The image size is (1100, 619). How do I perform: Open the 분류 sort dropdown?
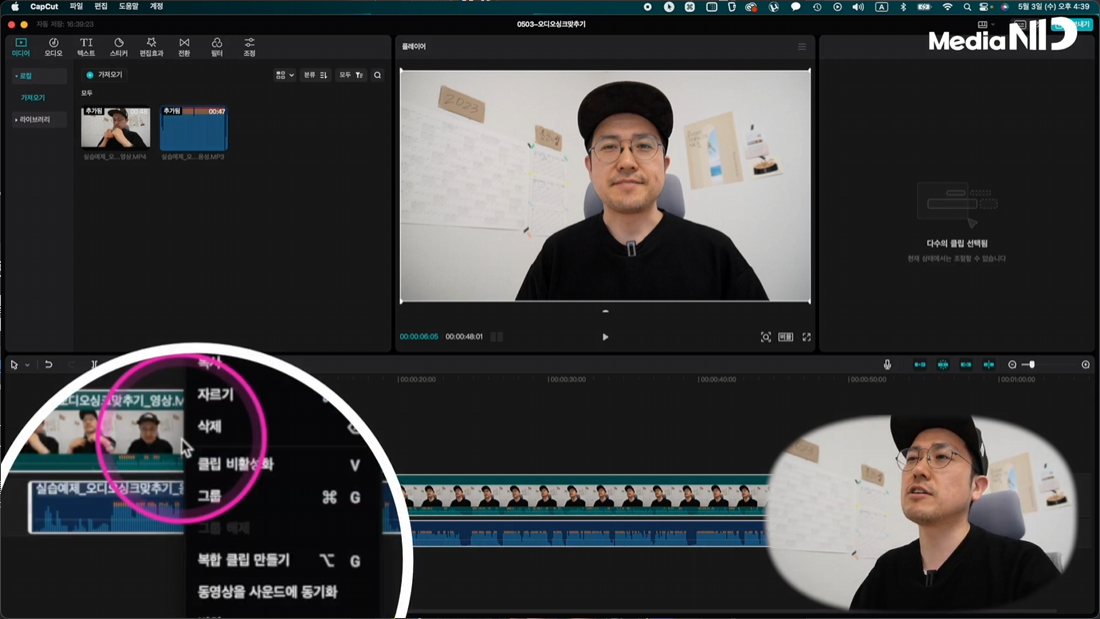(x=315, y=75)
